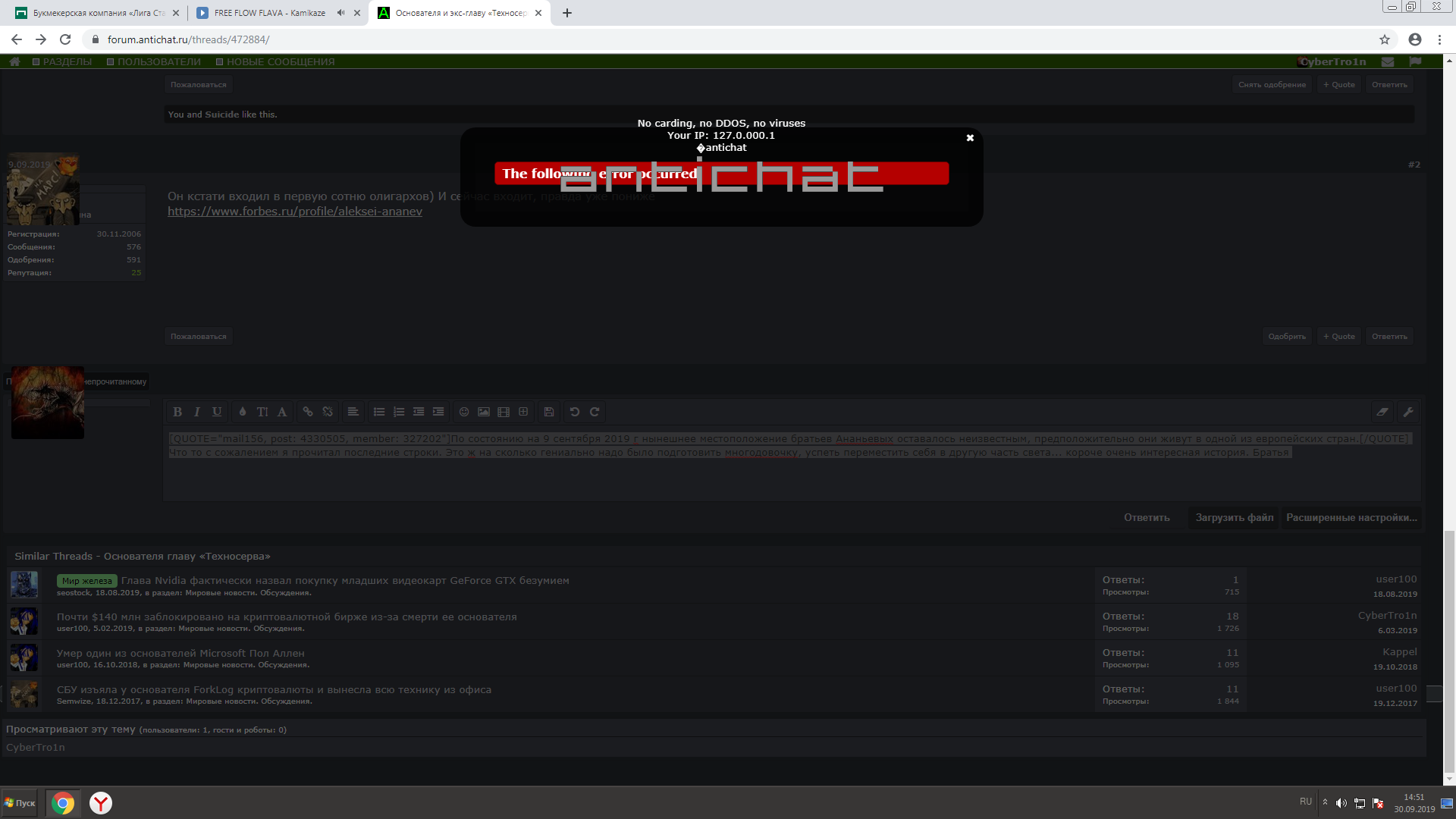Open text alignment dropdown
The width and height of the screenshot is (1456, 819).
click(x=353, y=412)
